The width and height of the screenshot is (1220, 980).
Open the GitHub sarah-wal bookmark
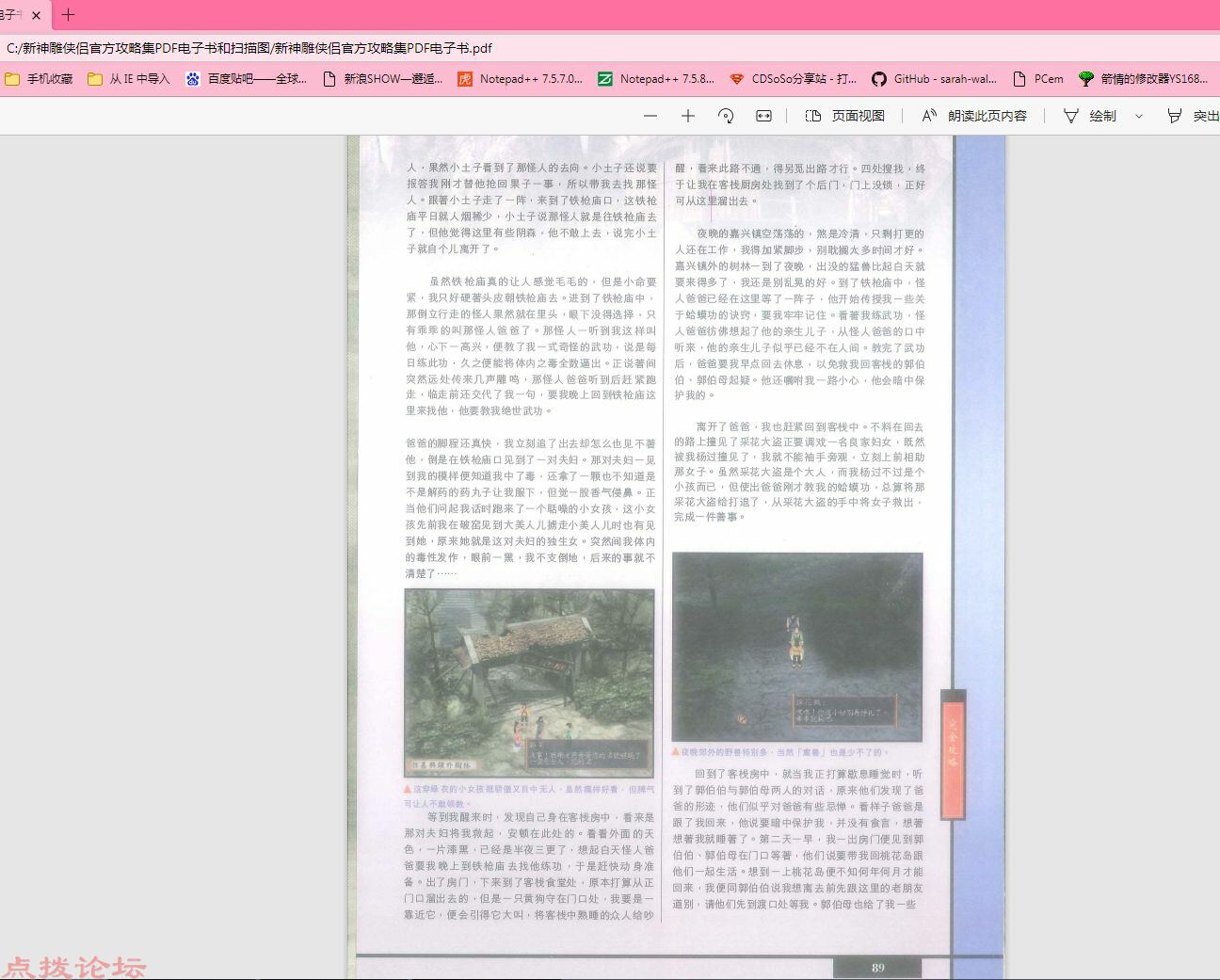(x=934, y=79)
